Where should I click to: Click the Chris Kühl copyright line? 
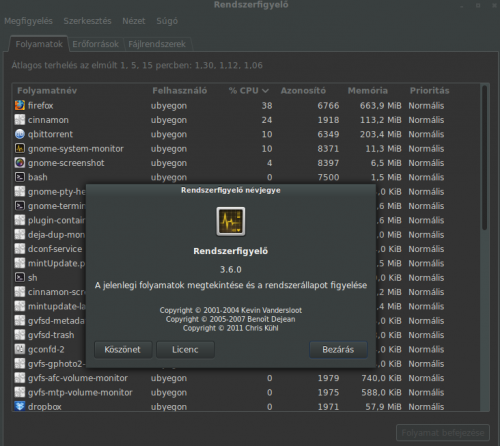(x=231, y=328)
